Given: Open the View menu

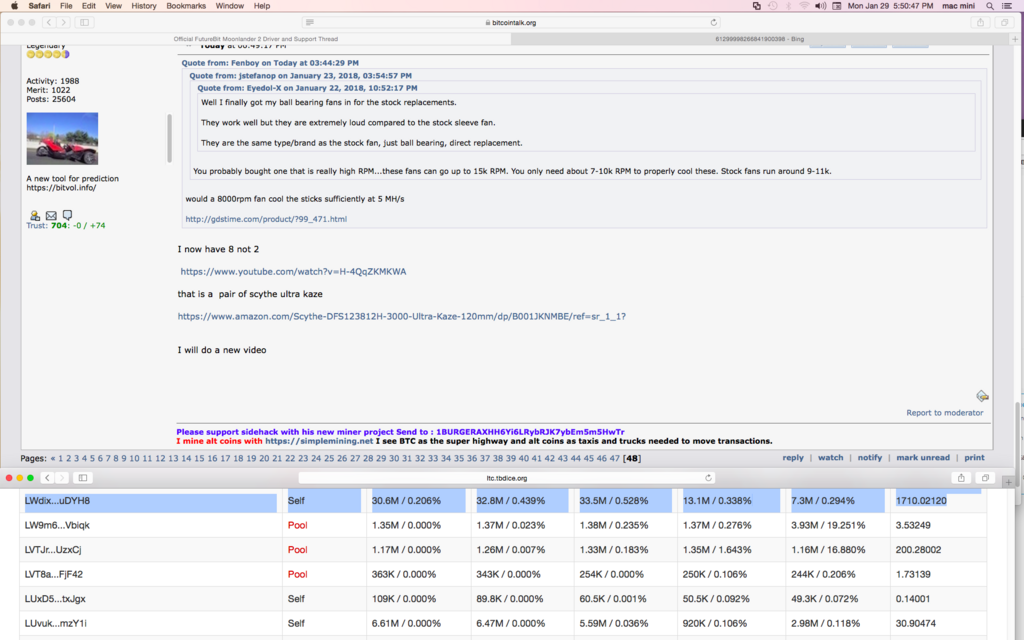Looking at the screenshot, I should coord(114,6).
